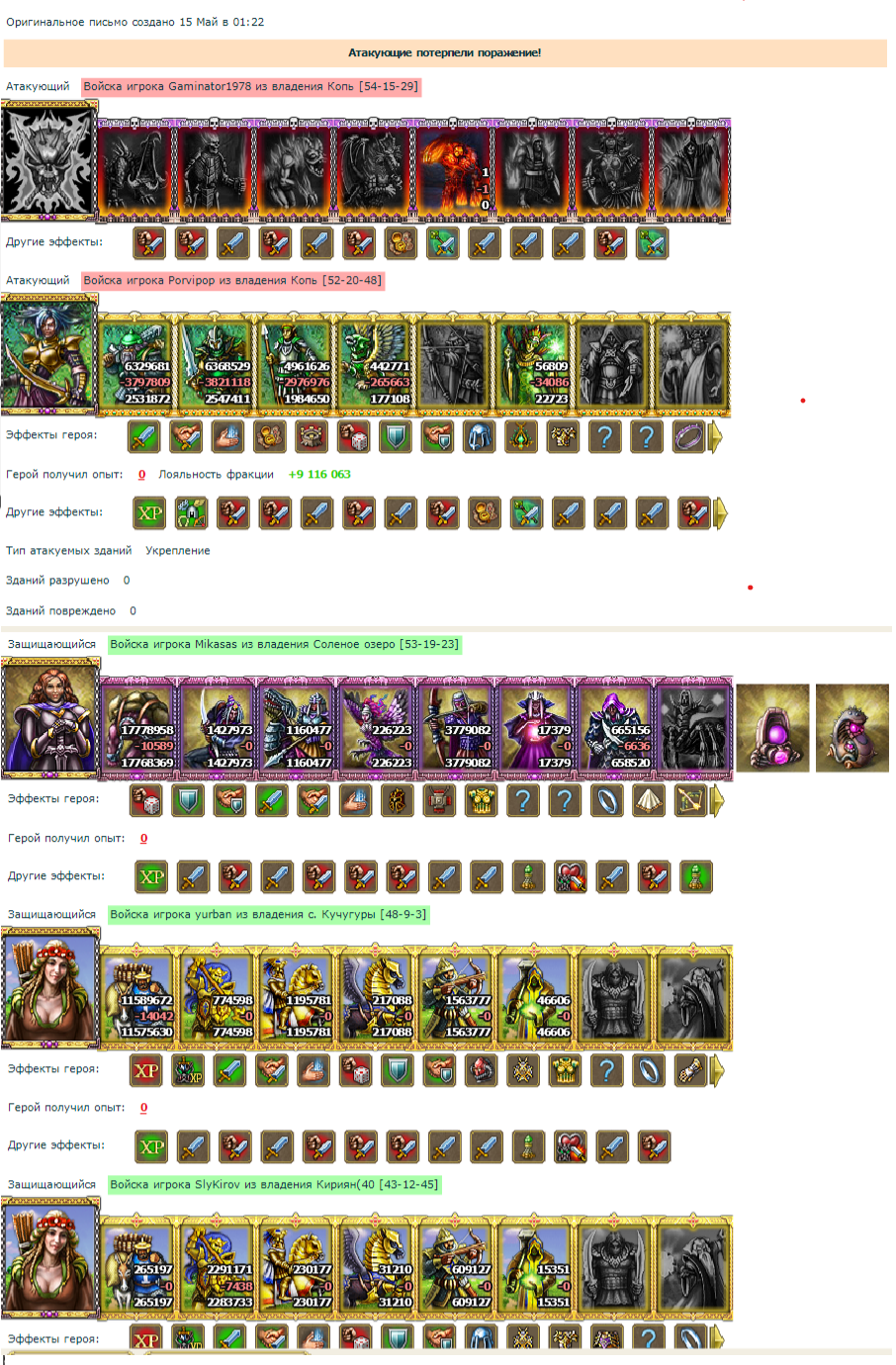
Task: Click the fortress icon in Porvipop's hero effects
Action: 313,436
